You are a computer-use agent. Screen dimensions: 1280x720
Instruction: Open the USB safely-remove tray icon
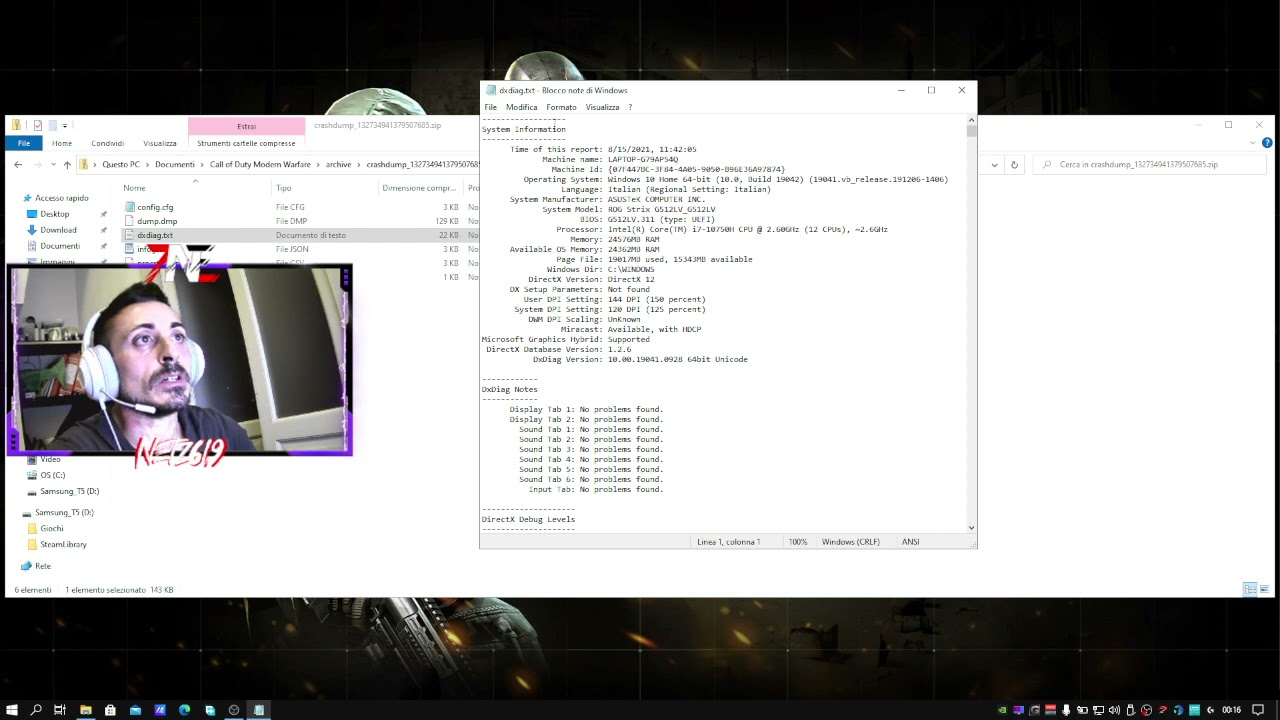pyautogui.click(x=1130, y=710)
